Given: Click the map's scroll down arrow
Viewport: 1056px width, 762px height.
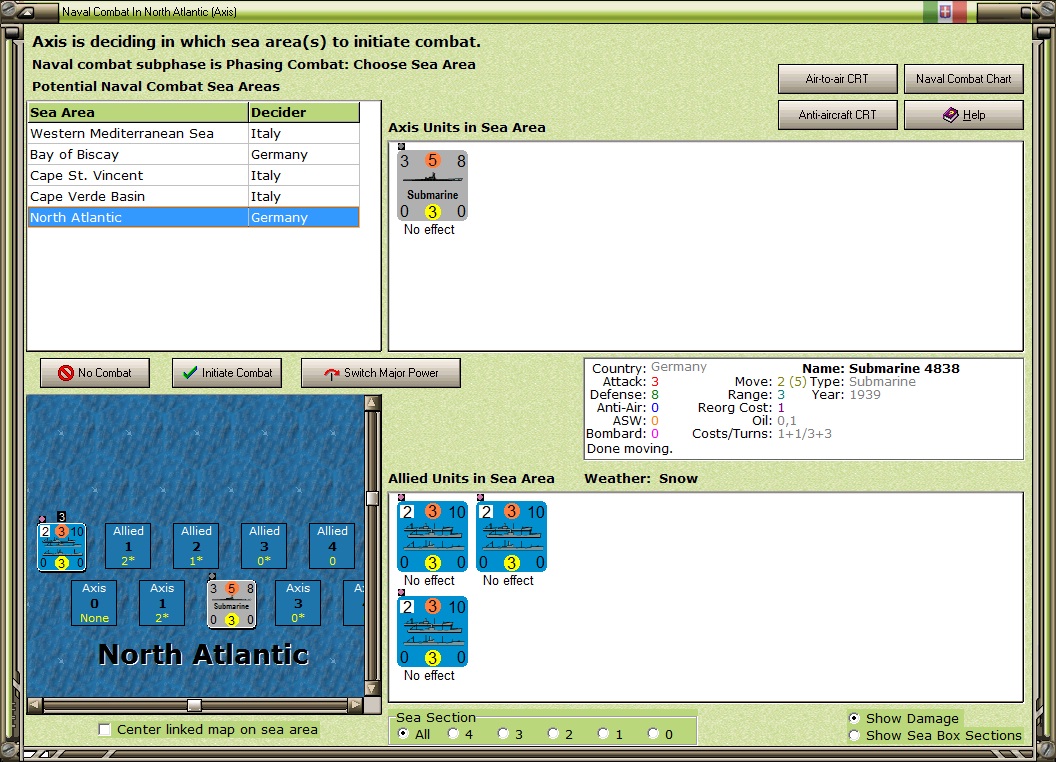Looking at the screenshot, I should point(372,689).
